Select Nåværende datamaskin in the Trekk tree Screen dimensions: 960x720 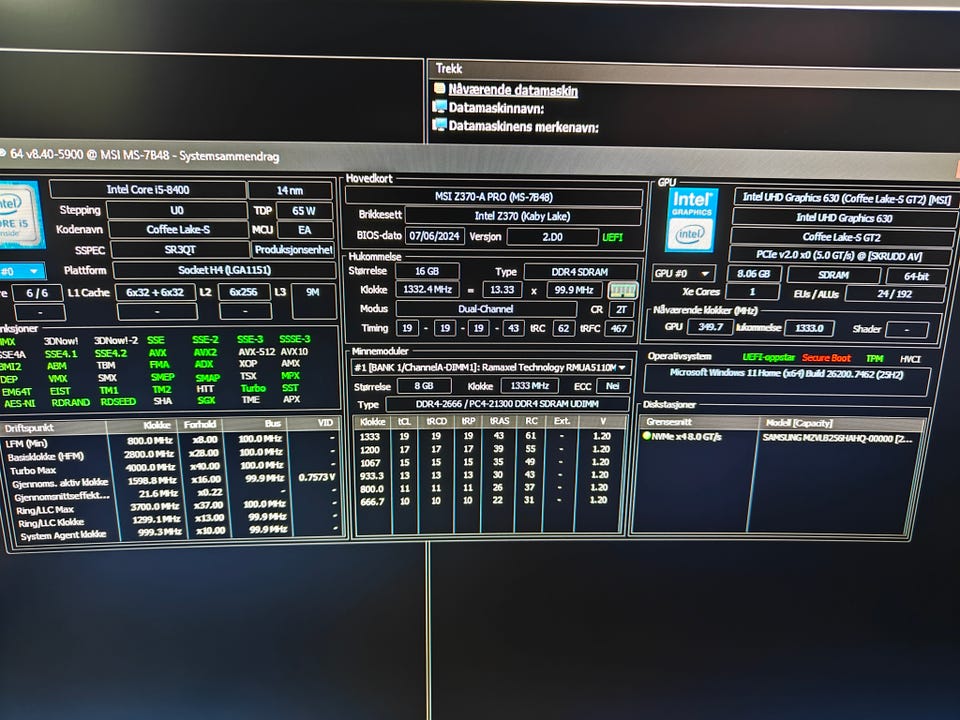pyautogui.click(x=513, y=90)
